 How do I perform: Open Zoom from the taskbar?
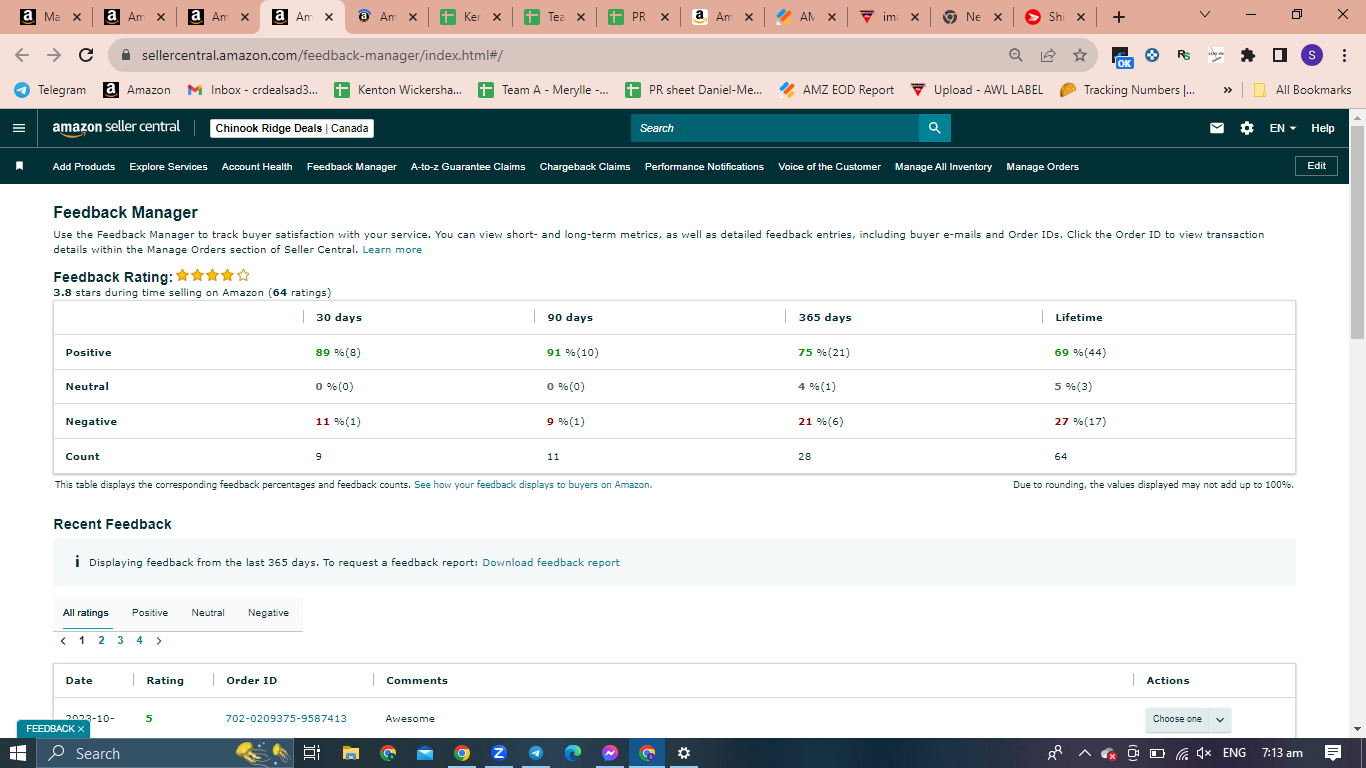pyautogui.click(x=499, y=753)
